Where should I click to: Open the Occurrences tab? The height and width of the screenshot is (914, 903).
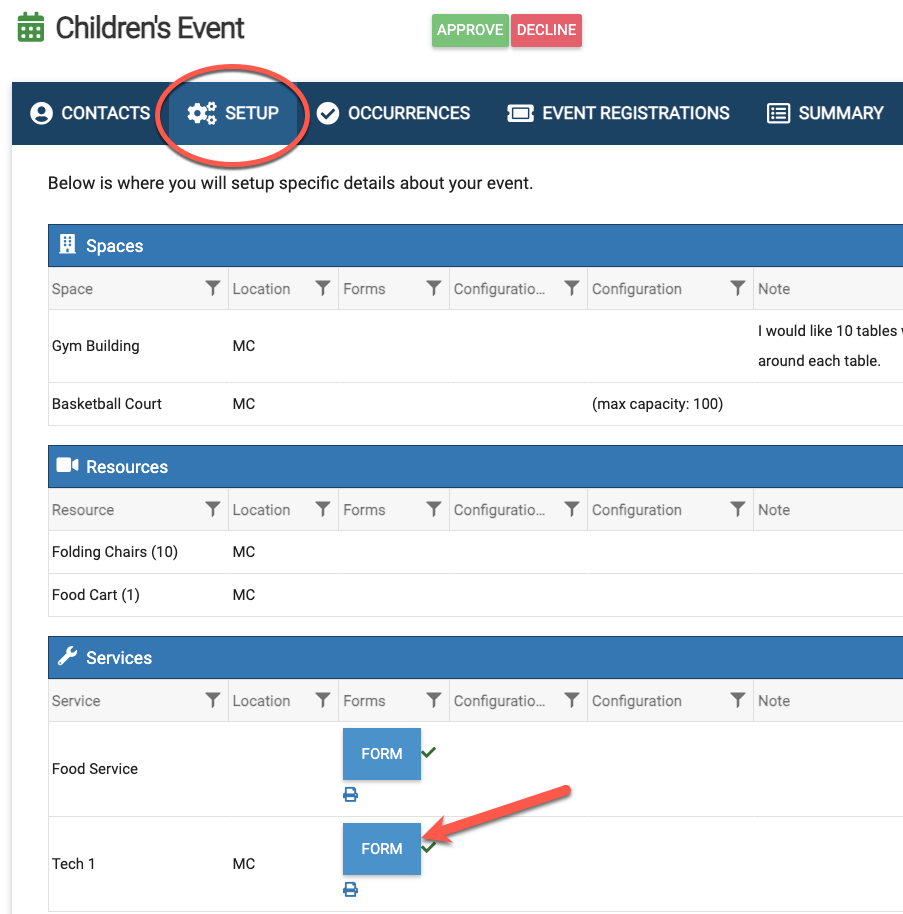tap(393, 113)
